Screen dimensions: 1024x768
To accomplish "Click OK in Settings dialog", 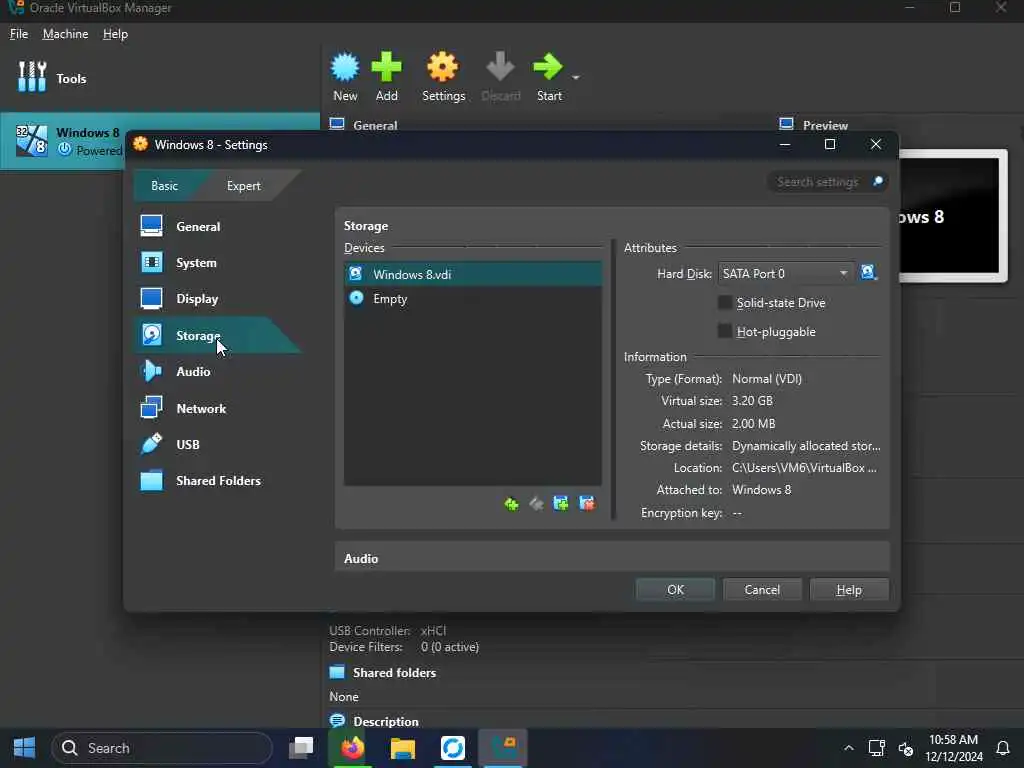I will [675, 590].
